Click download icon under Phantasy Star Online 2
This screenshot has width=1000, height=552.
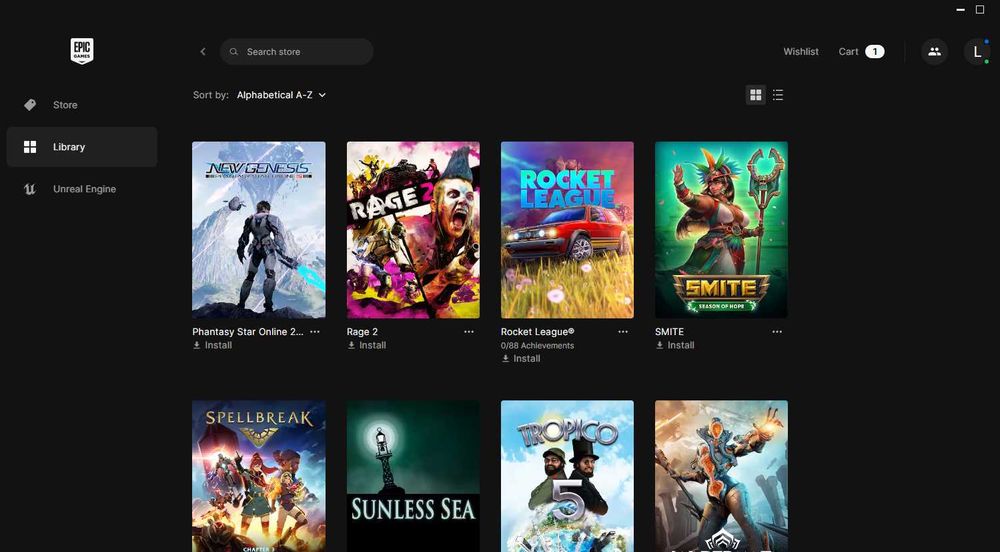click(x=196, y=345)
